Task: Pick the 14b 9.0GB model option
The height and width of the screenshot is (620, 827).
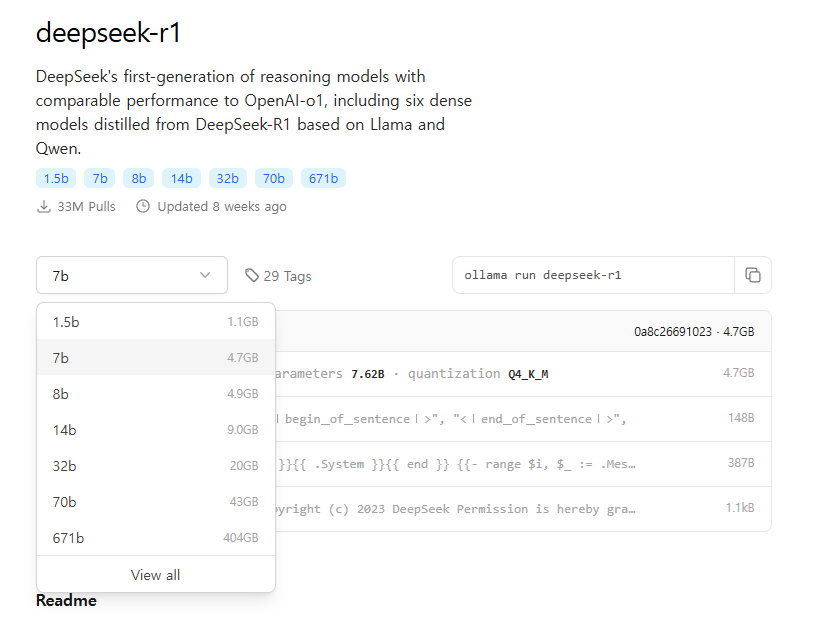Action: coord(155,430)
